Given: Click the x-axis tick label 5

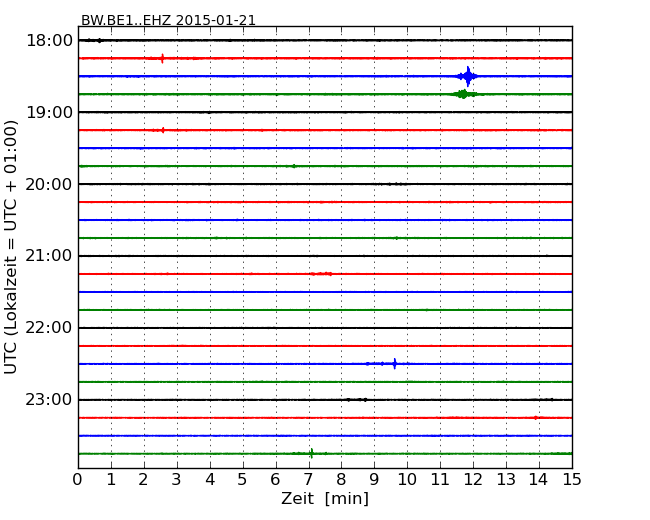Looking at the screenshot, I should point(243,480).
